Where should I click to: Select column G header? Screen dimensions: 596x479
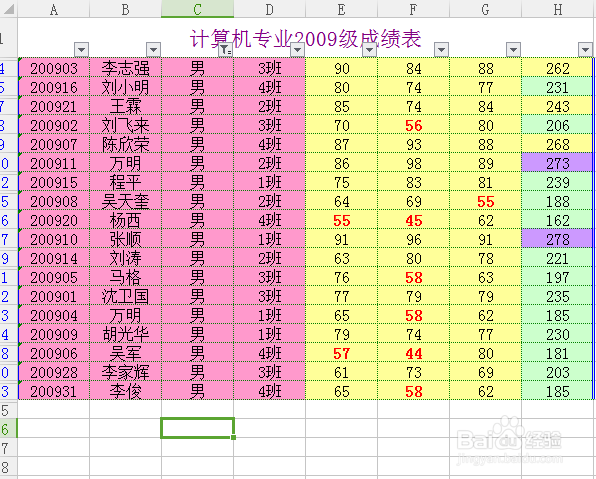(x=485, y=9)
